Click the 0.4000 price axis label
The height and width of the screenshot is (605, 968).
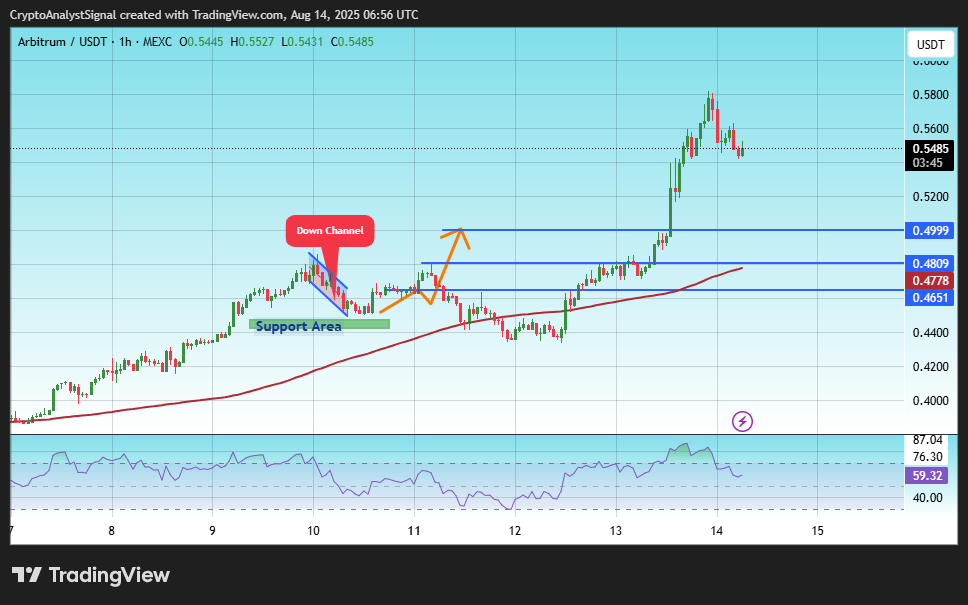[930, 401]
